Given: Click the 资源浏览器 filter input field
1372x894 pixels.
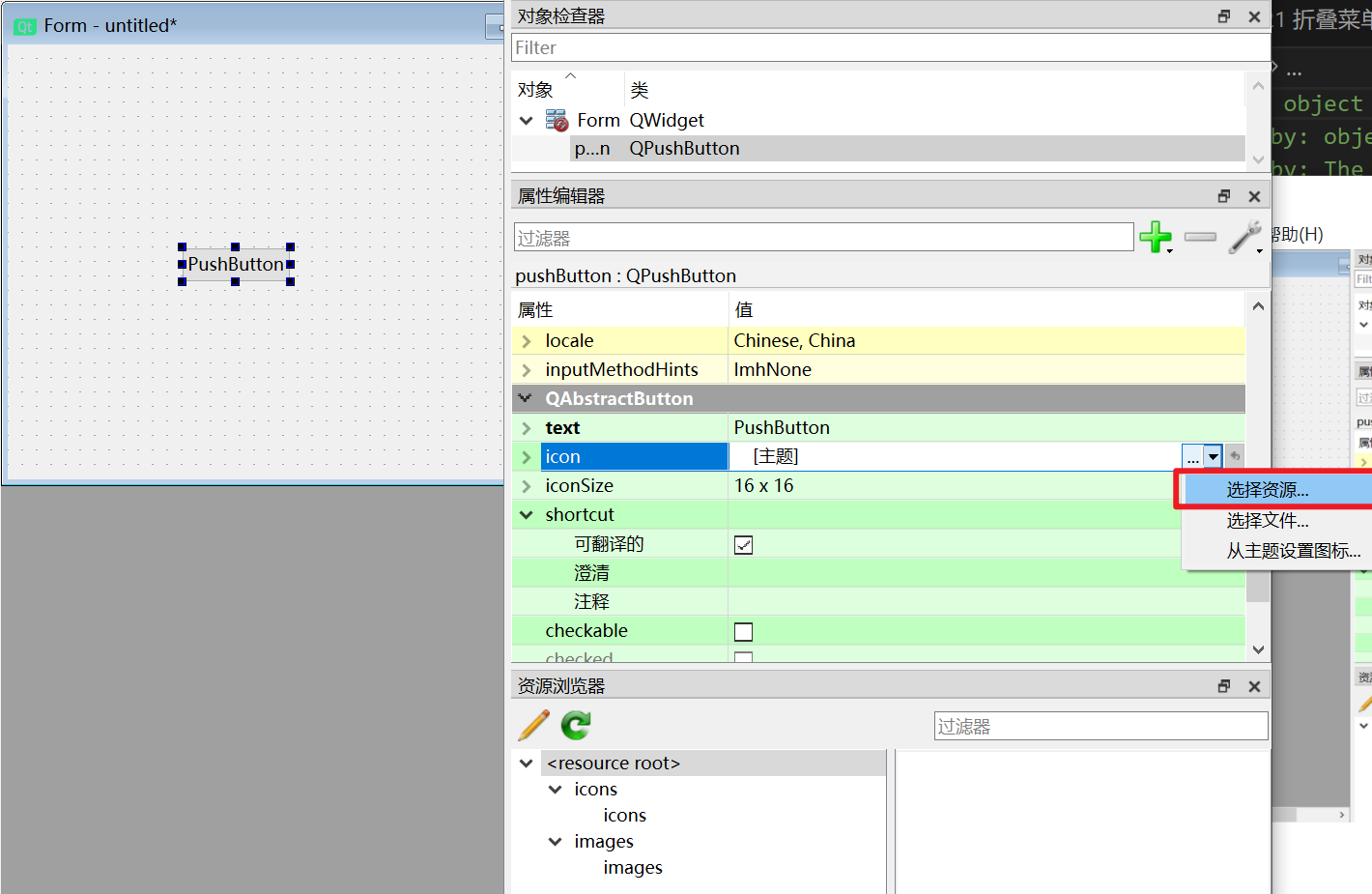Looking at the screenshot, I should click(1100, 727).
